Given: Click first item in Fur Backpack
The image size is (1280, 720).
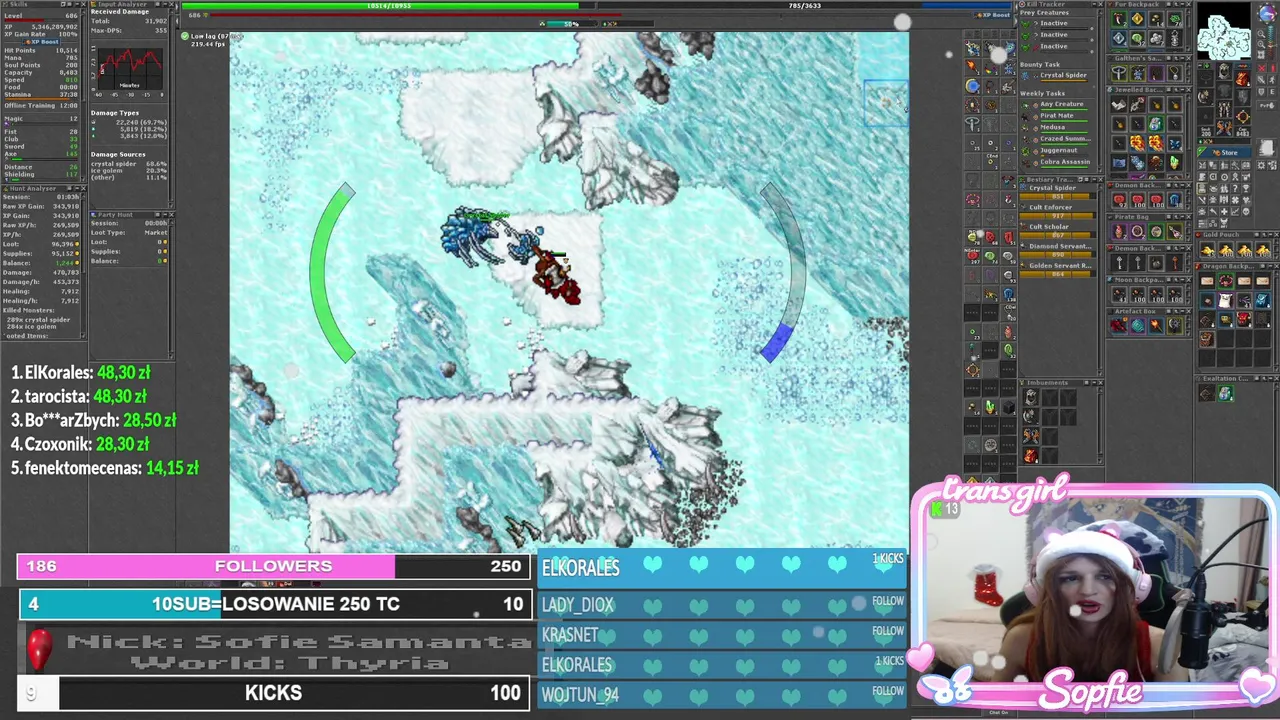Looking at the screenshot, I should point(1119,20).
